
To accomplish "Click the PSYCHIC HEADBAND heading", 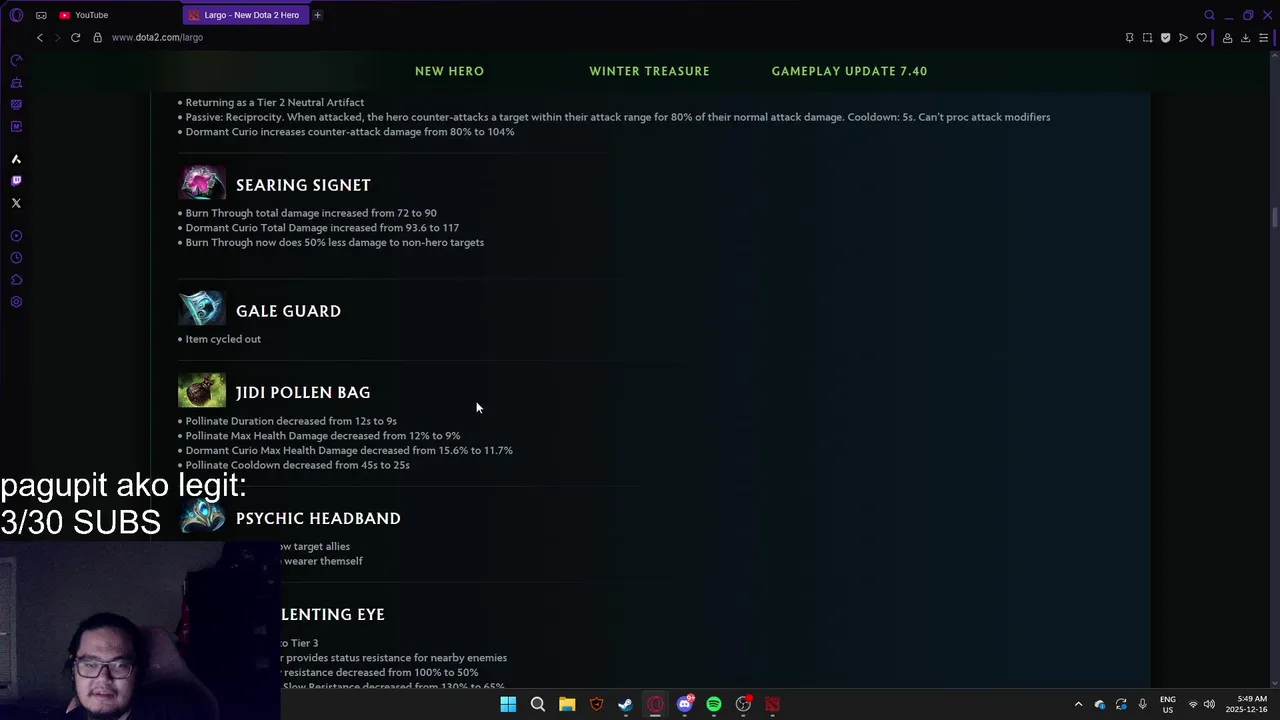I will coord(318,518).
